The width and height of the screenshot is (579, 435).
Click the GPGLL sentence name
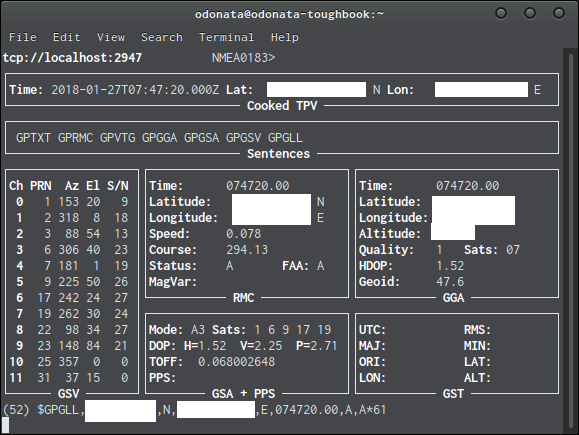tap(285, 138)
